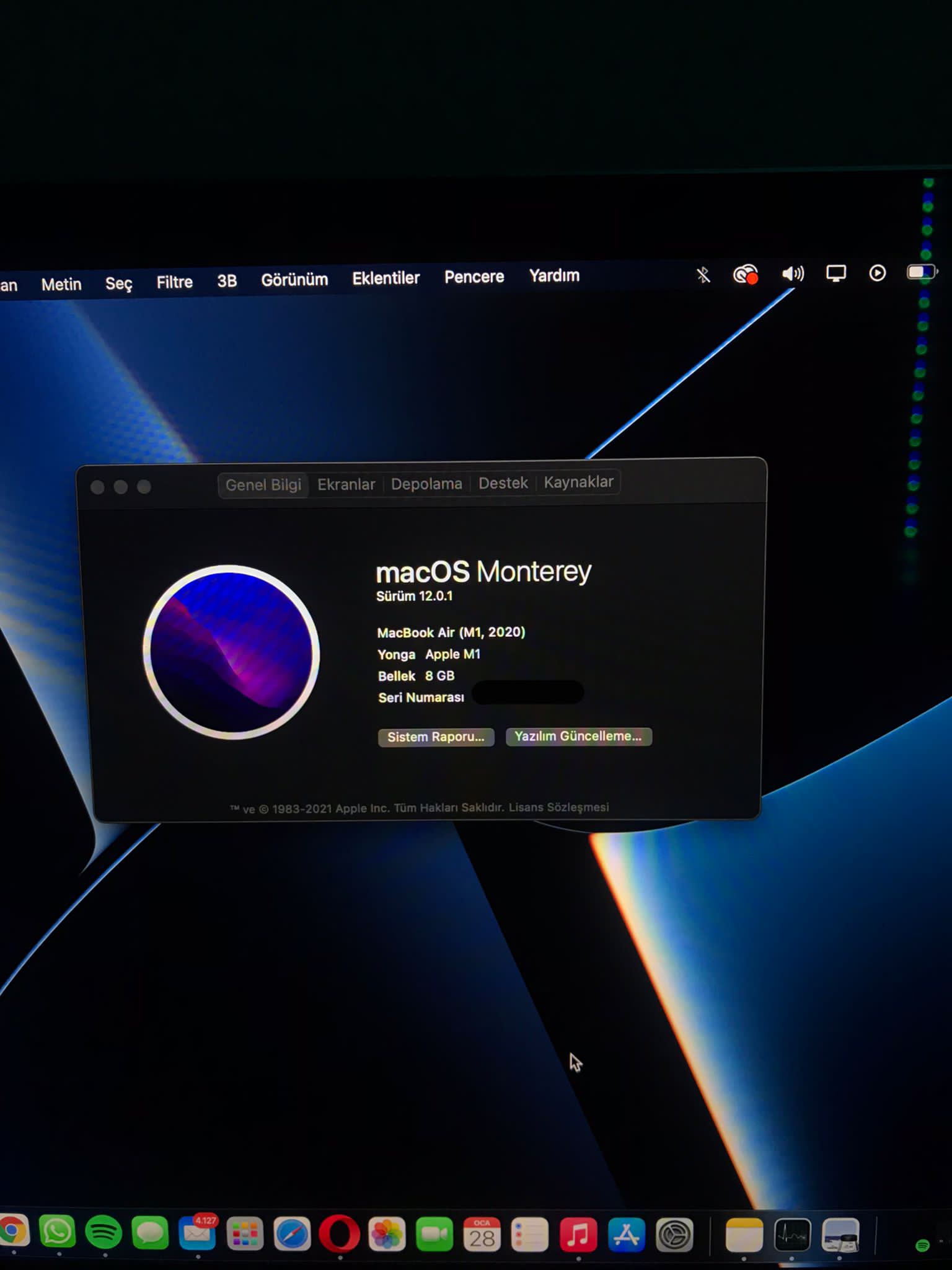Open the Filtre menu
The height and width of the screenshot is (1270, 952).
coord(174,282)
